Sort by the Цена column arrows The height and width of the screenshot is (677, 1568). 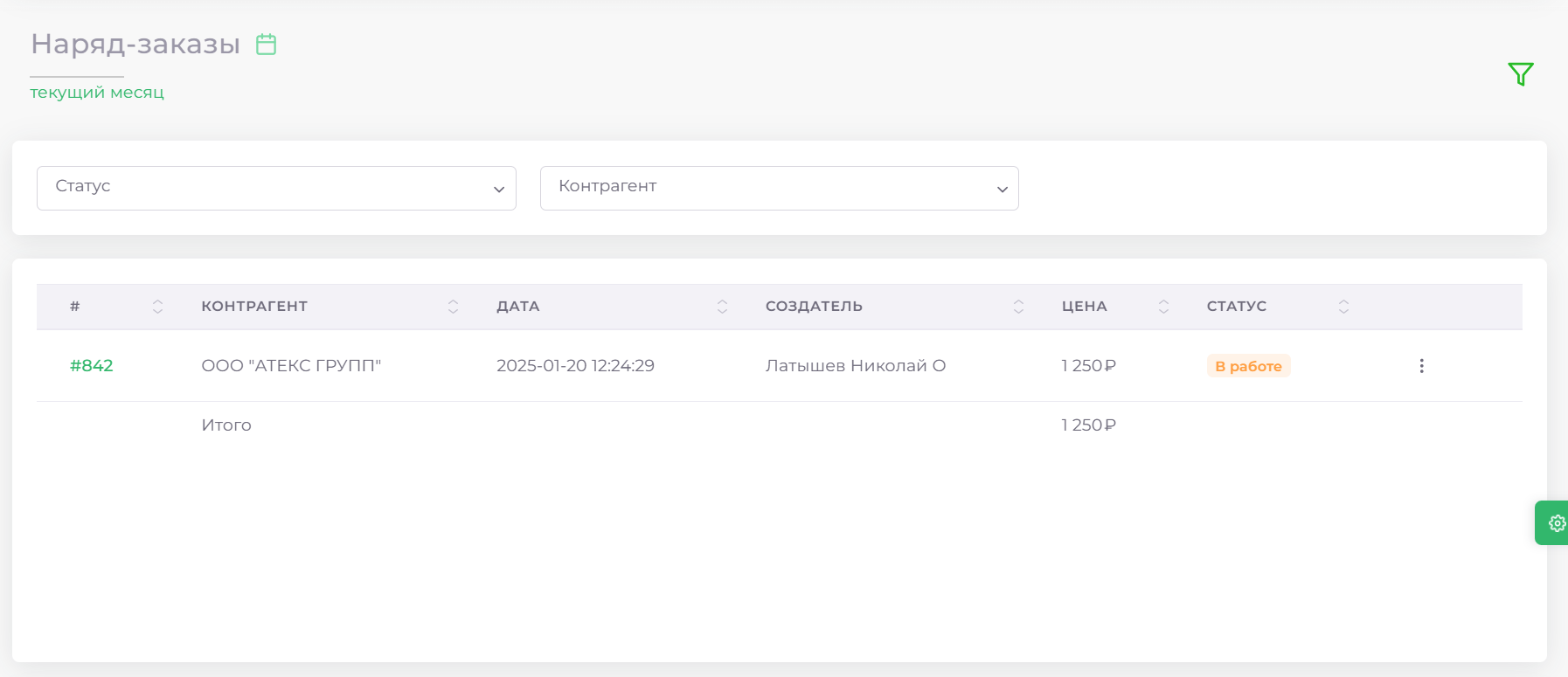pyautogui.click(x=1163, y=307)
